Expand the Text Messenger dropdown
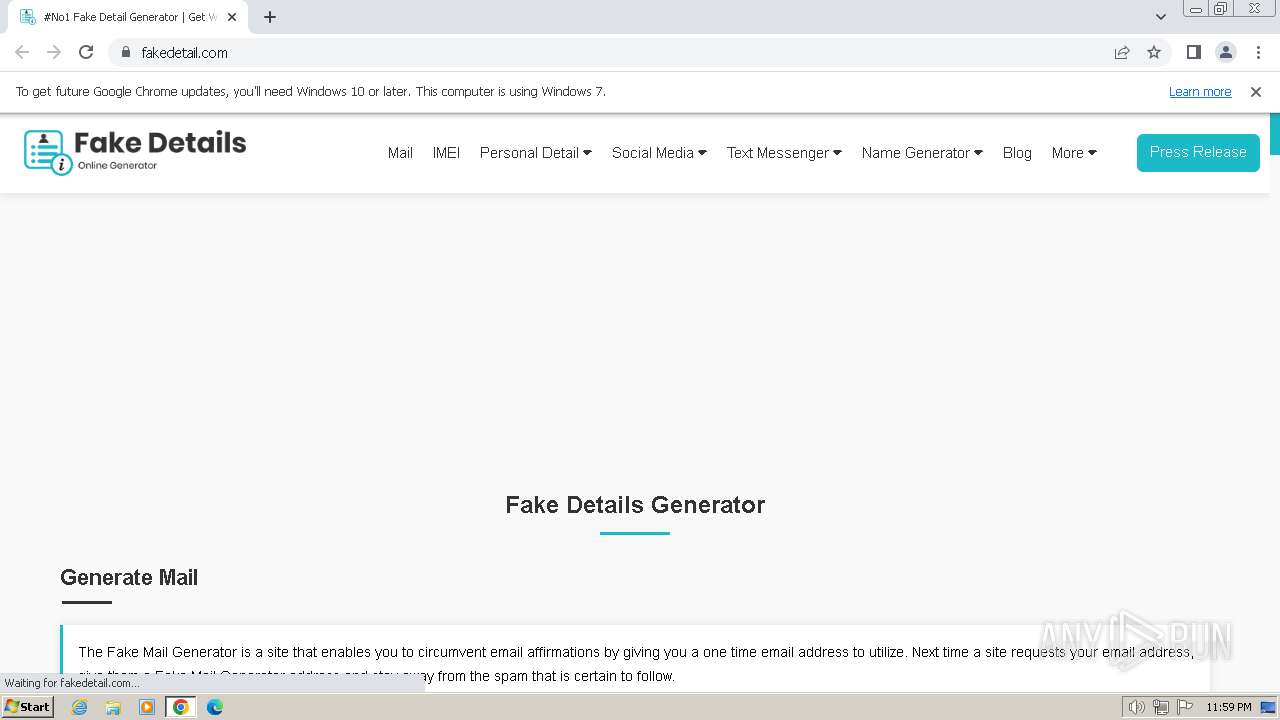 (784, 153)
